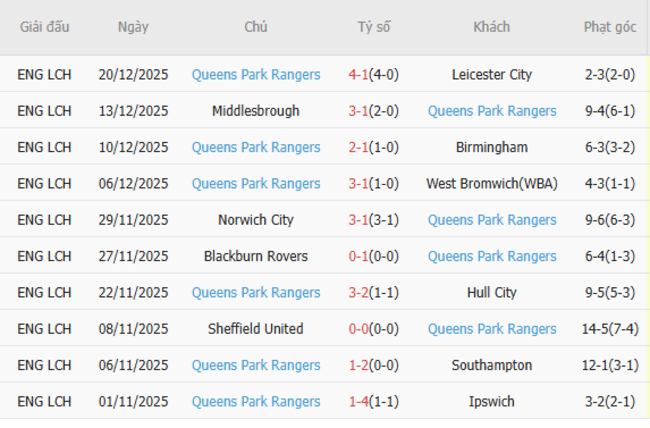This screenshot has height=428, width=650.
Task: Click the Middlesbrough team name
Action: point(255,111)
